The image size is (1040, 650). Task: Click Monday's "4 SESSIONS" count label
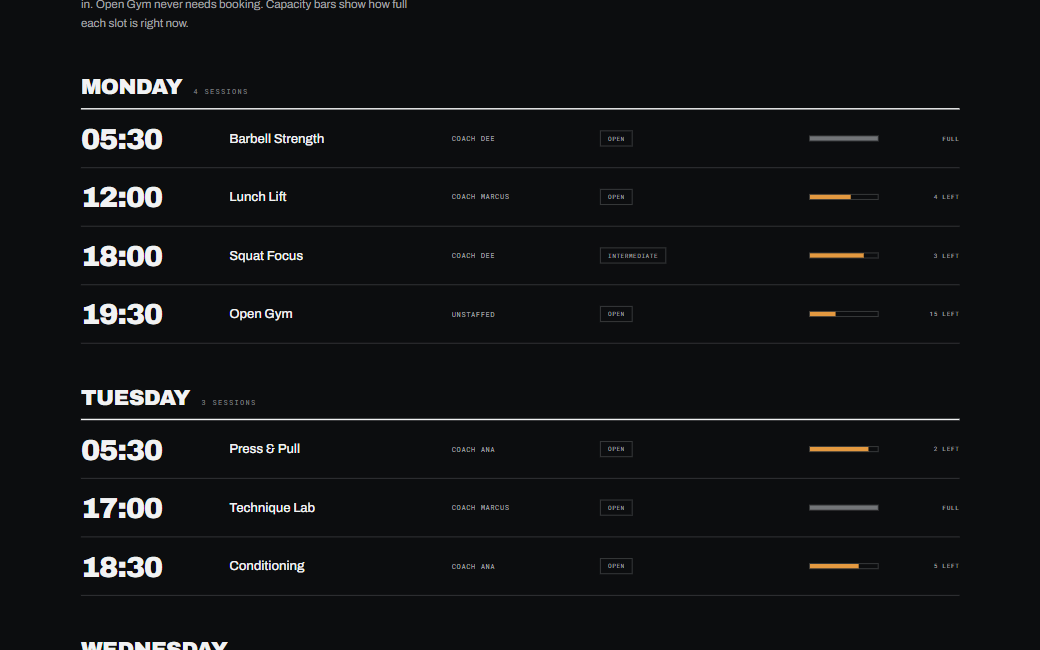click(221, 92)
